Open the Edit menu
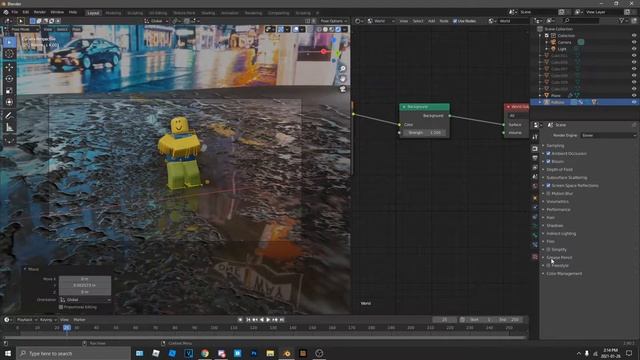Screen dimensions: 640x360 coord(26,12)
